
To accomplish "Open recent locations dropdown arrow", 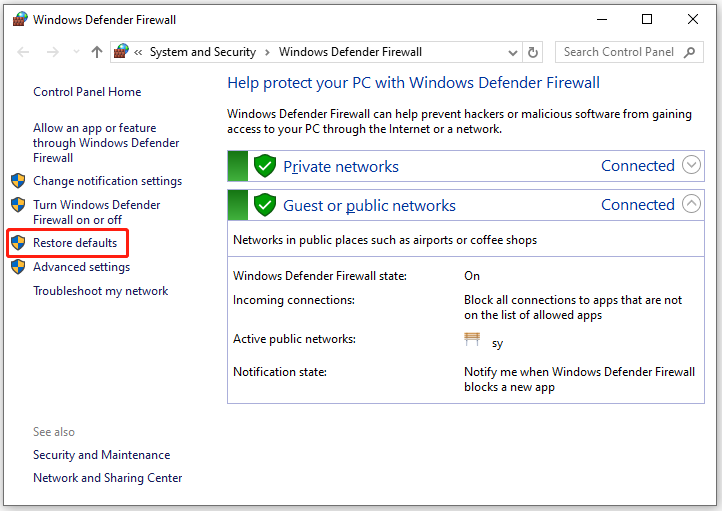I will pos(76,52).
